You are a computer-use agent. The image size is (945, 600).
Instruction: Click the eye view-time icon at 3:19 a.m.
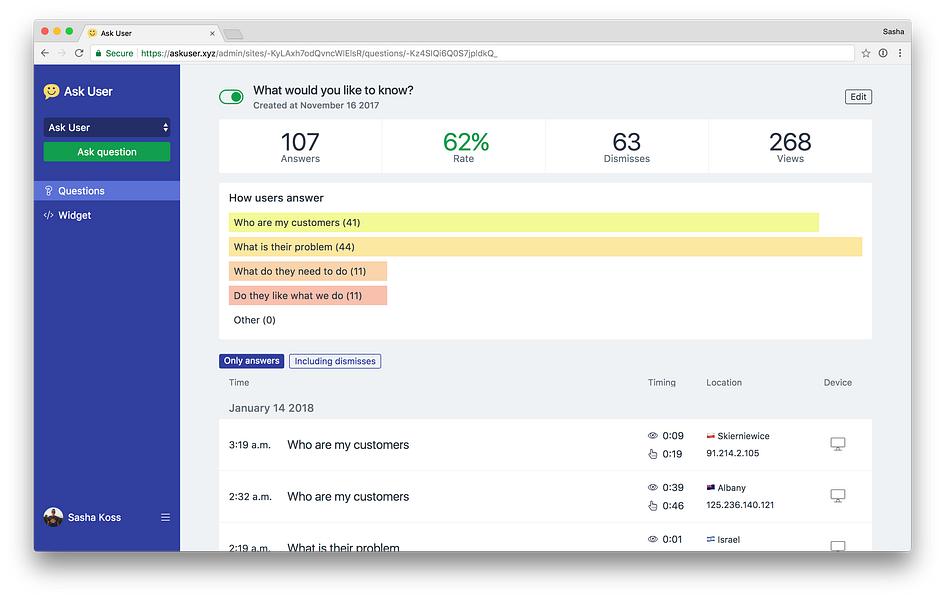652,436
